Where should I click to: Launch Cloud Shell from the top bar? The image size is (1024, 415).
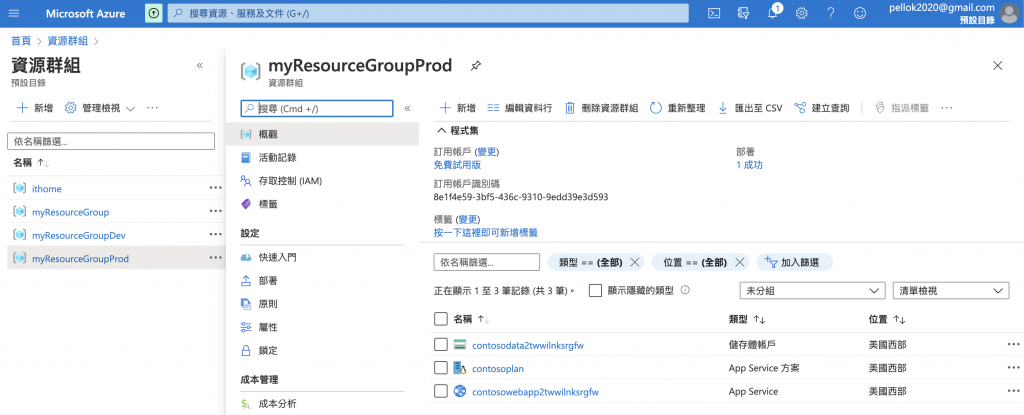pyautogui.click(x=715, y=13)
